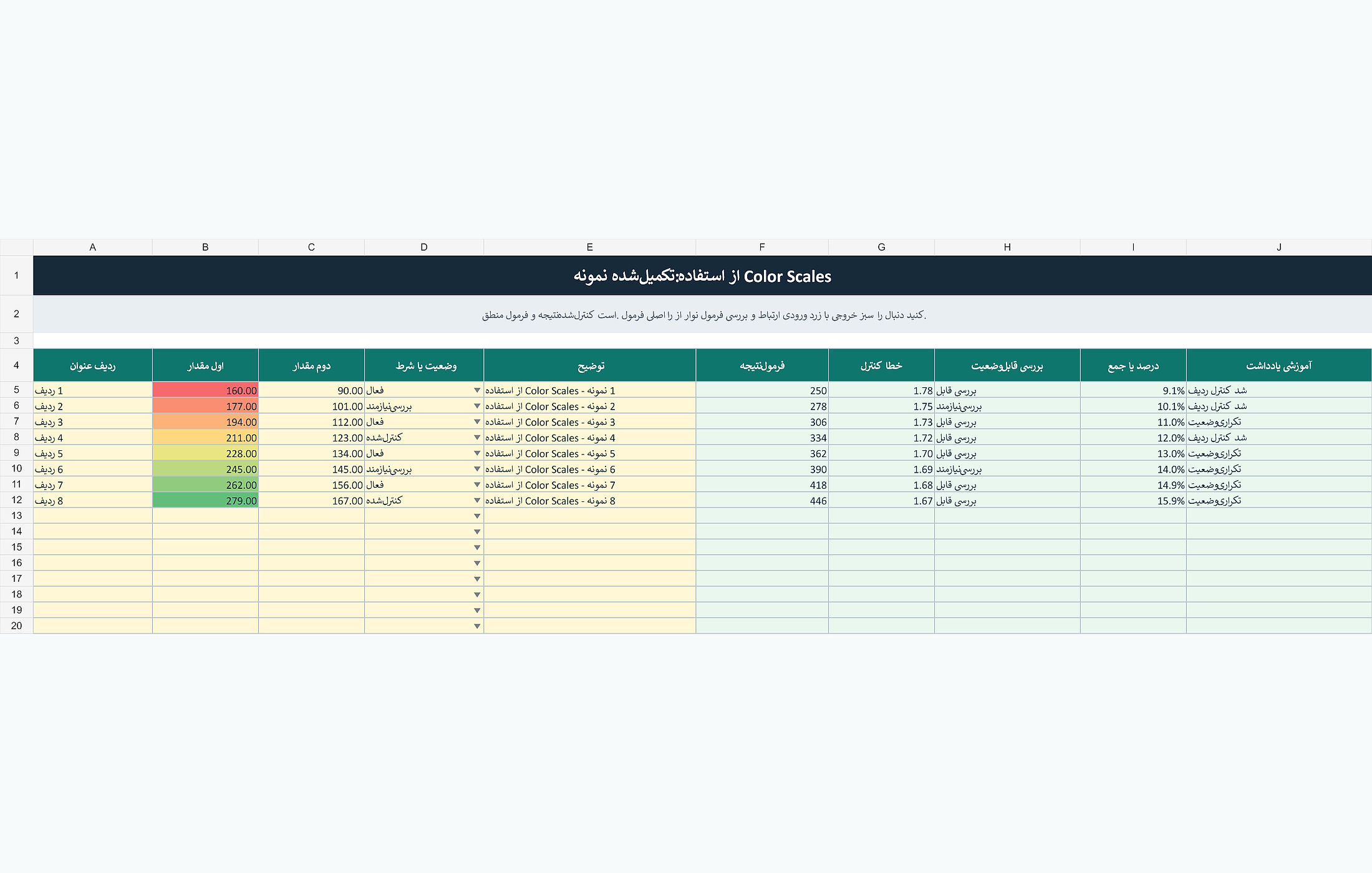Viewport: 1372px width, 873px height.
Task: Click the cell with value 123.00
Action: [311, 438]
